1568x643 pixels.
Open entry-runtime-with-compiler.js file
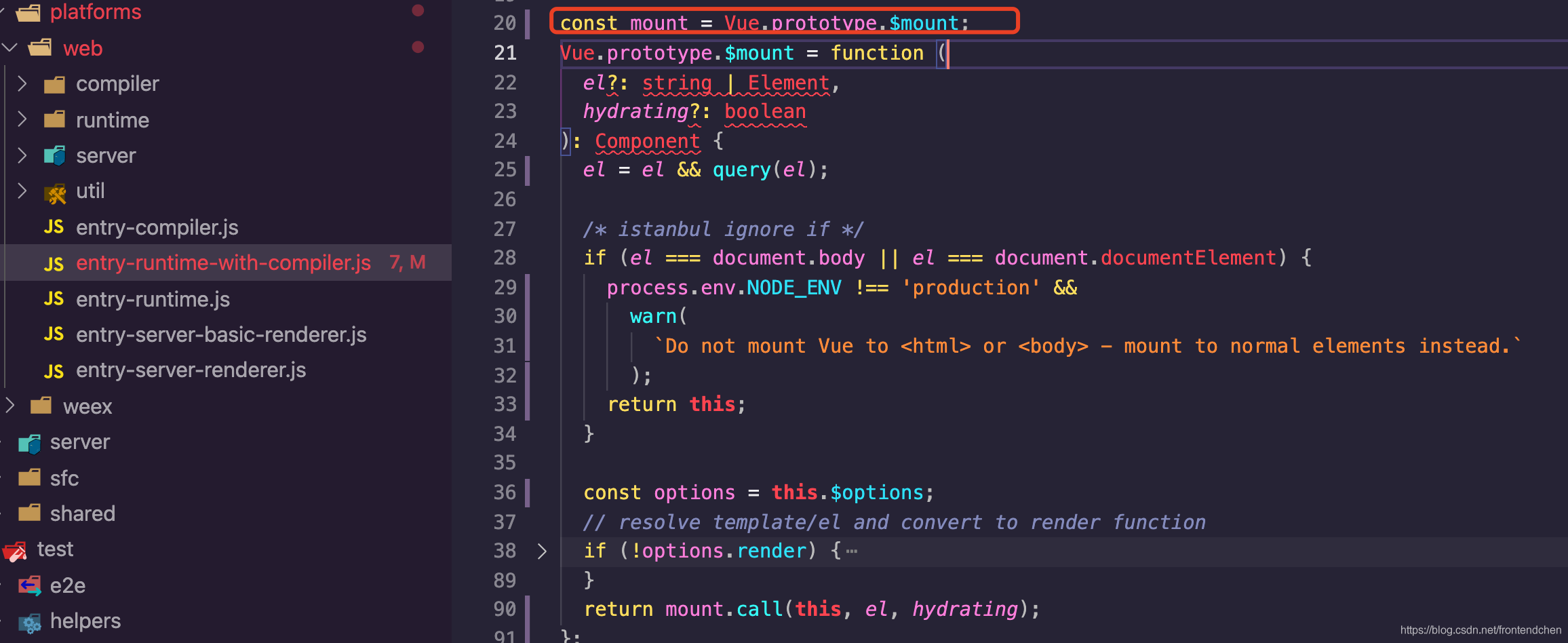(224, 262)
